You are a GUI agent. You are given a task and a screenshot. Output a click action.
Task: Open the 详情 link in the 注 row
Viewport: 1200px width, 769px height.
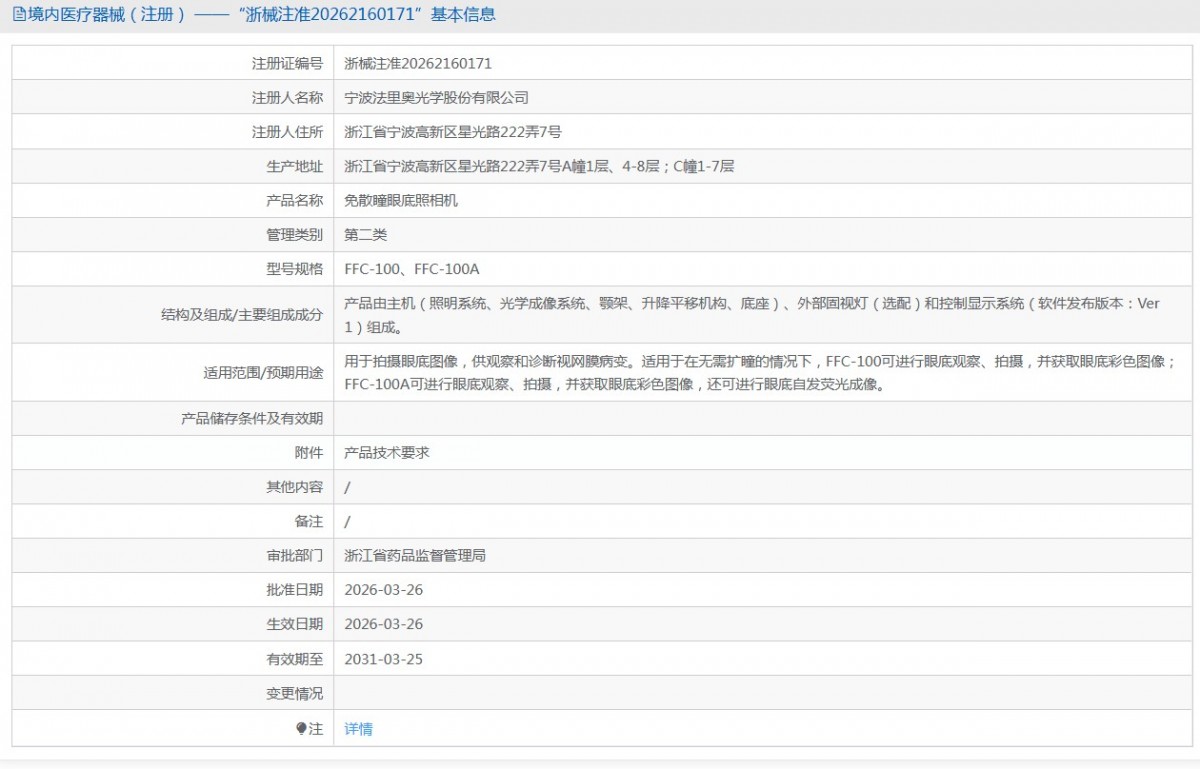pyautogui.click(x=358, y=729)
